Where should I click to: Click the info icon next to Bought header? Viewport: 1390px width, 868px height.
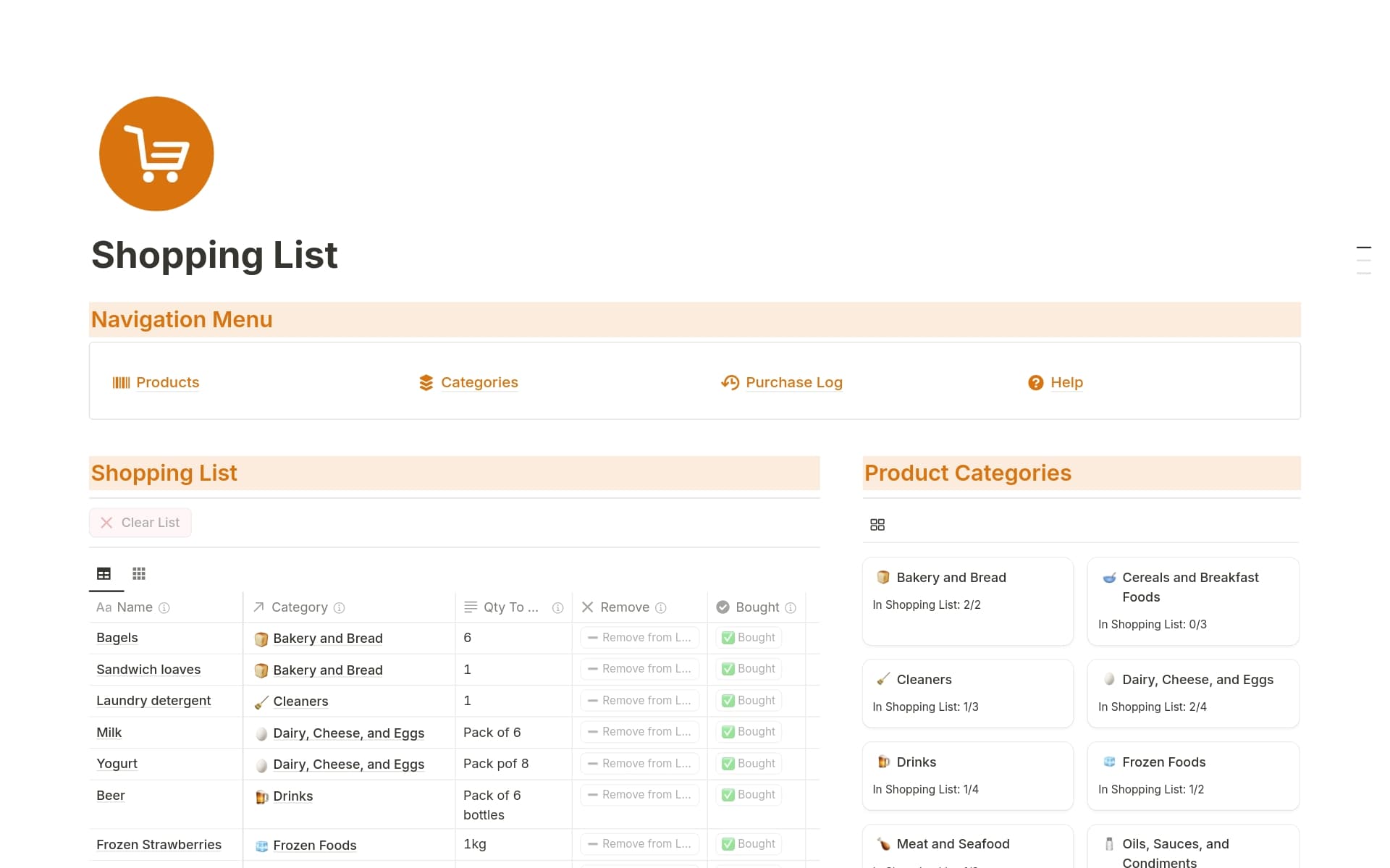pyautogui.click(x=791, y=608)
